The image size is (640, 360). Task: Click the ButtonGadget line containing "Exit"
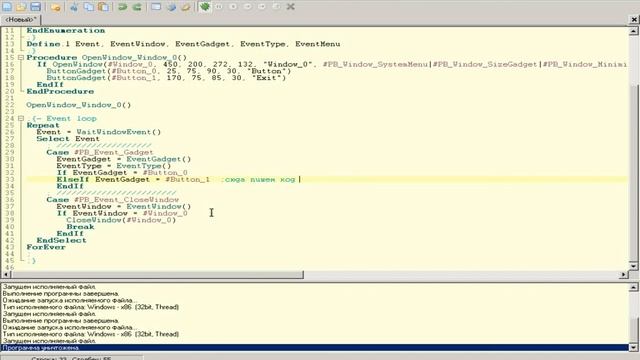[166, 78]
